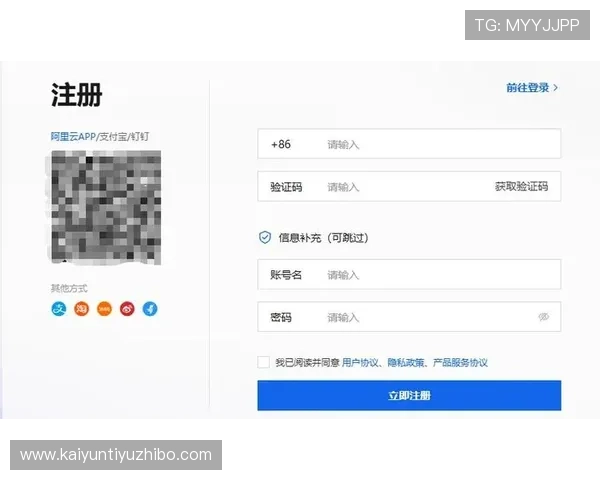Click the blurred QR code image
This screenshot has width=600, height=480.
click(106, 207)
